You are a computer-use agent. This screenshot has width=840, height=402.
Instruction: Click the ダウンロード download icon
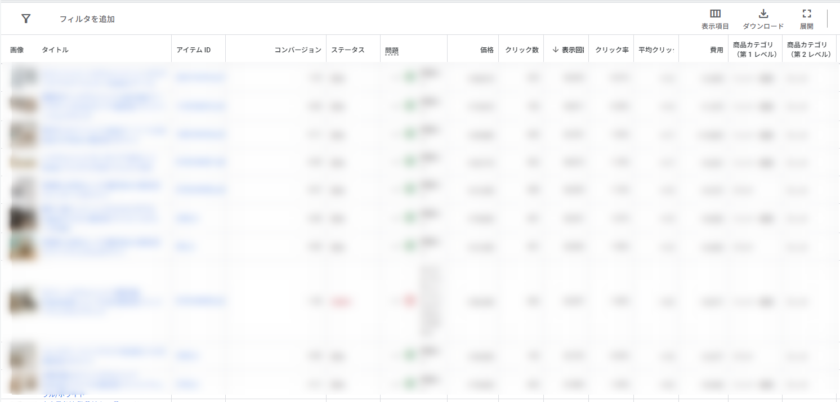(x=763, y=14)
